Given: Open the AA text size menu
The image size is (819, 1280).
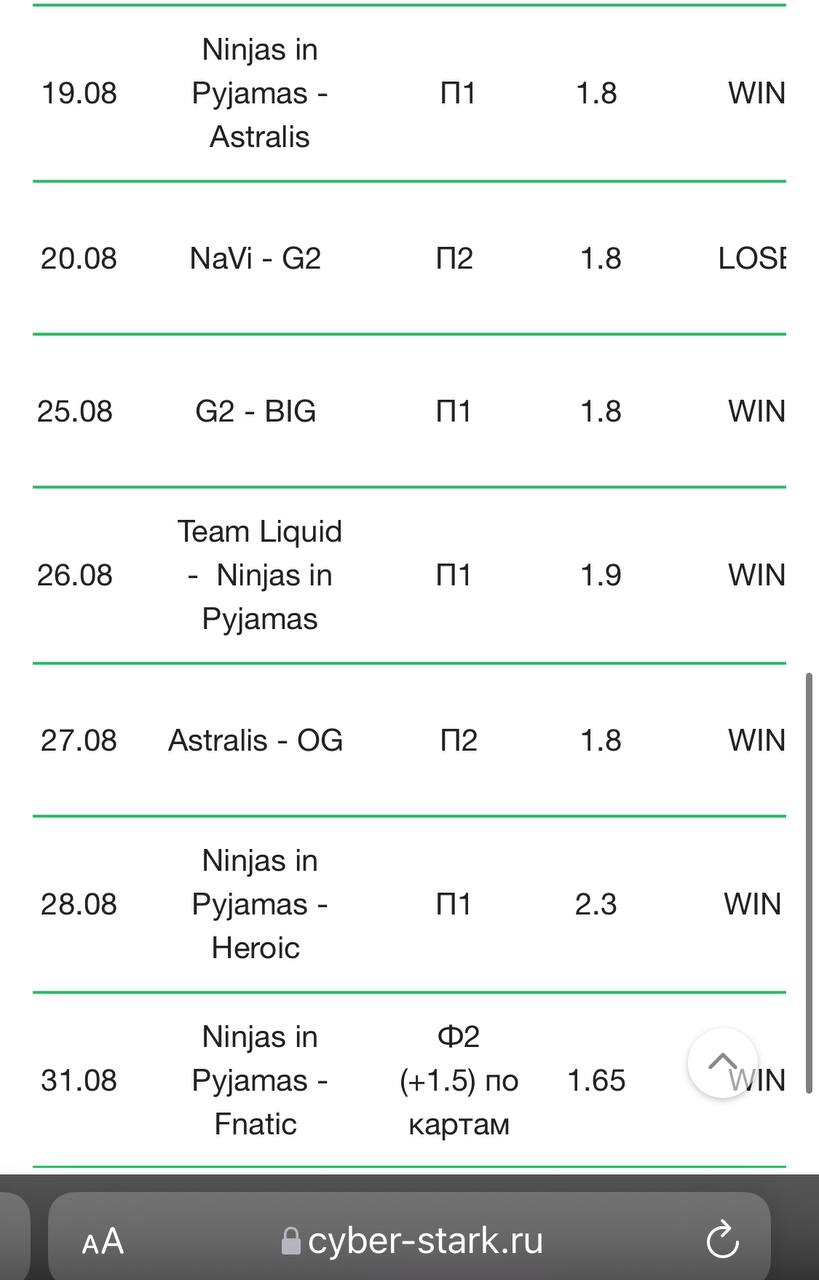Looking at the screenshot, I should click(x=102, y=1242).
